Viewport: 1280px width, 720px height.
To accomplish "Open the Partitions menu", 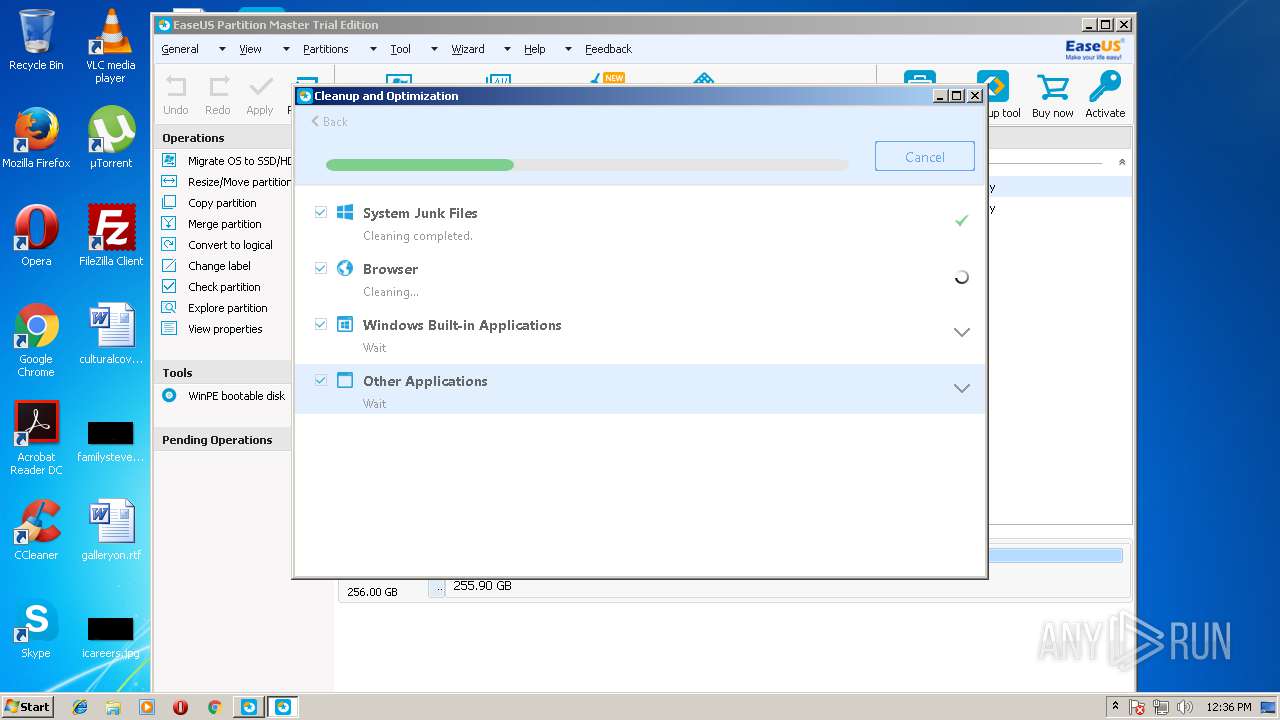I will point(326,49).
